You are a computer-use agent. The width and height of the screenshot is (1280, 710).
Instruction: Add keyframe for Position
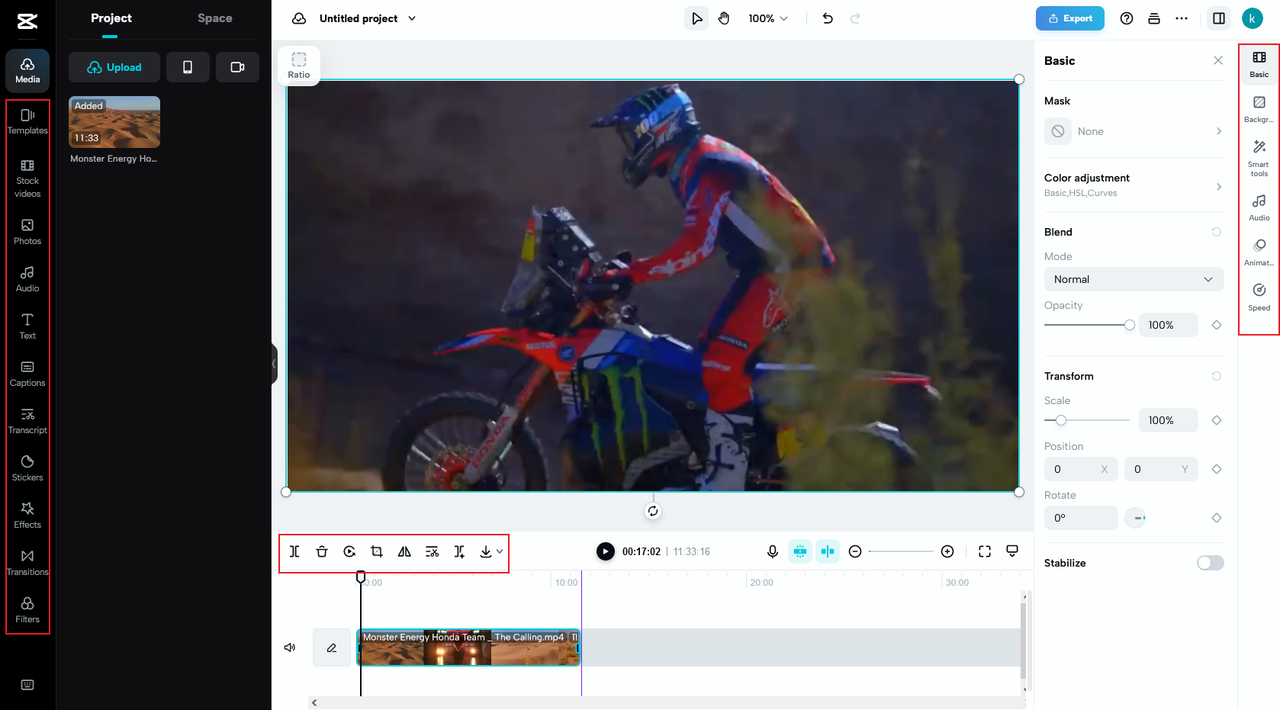pyautogui.click(x=1216, y=469)
